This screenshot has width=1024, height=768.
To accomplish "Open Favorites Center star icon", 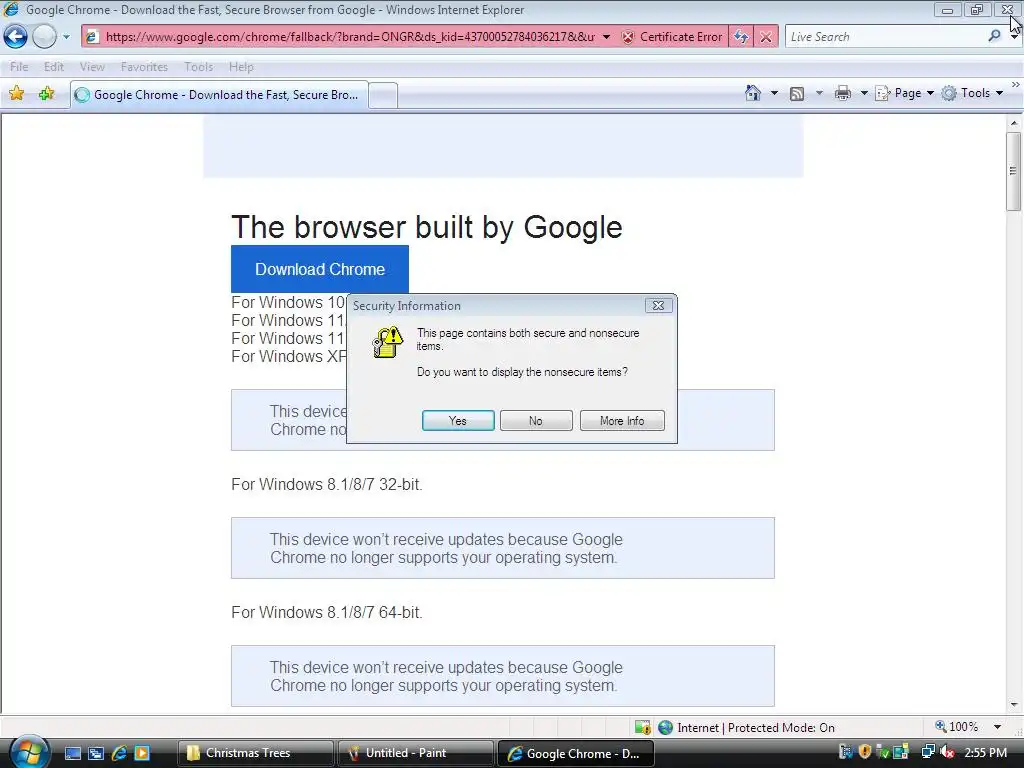I will click(x=16, y=94).
